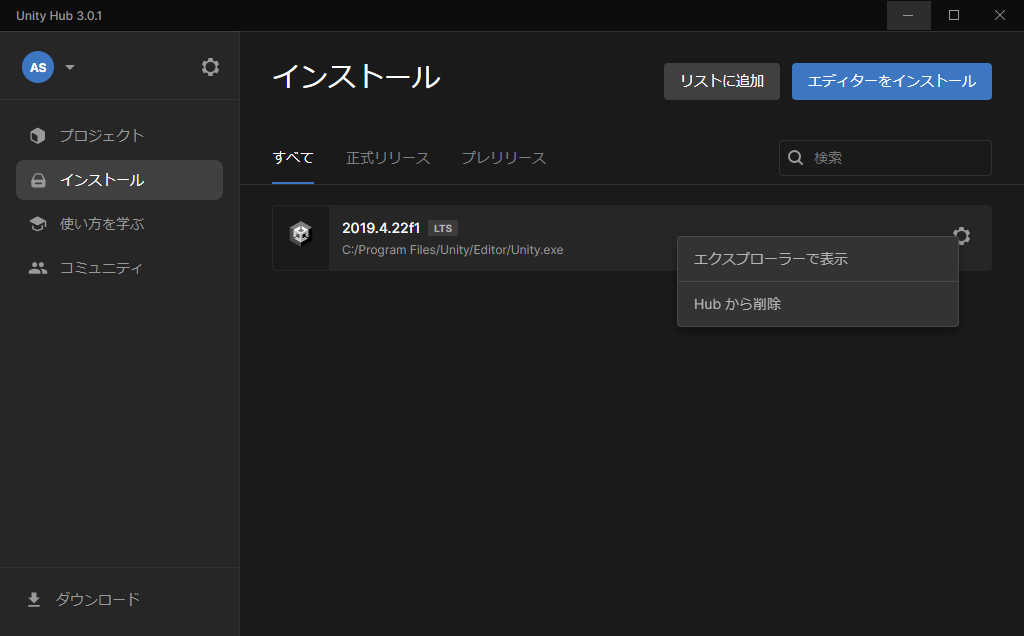Click the magnifying glass search icon
The height and width of the screenshot is (636, 1024).
[x=795, y=158]
